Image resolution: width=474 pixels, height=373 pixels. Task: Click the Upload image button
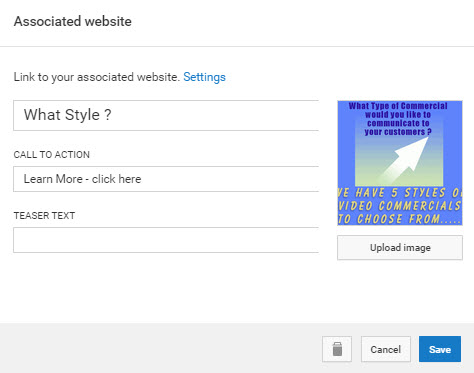point(400,248)
